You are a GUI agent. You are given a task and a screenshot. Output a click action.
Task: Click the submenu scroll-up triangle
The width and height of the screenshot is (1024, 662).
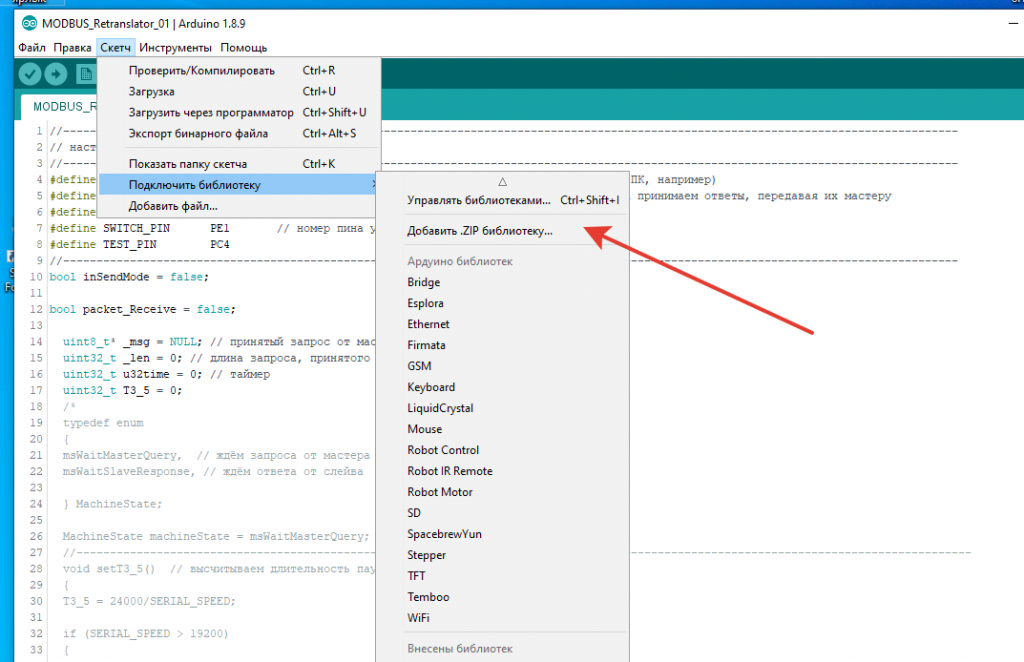click(x=502, y=181)
